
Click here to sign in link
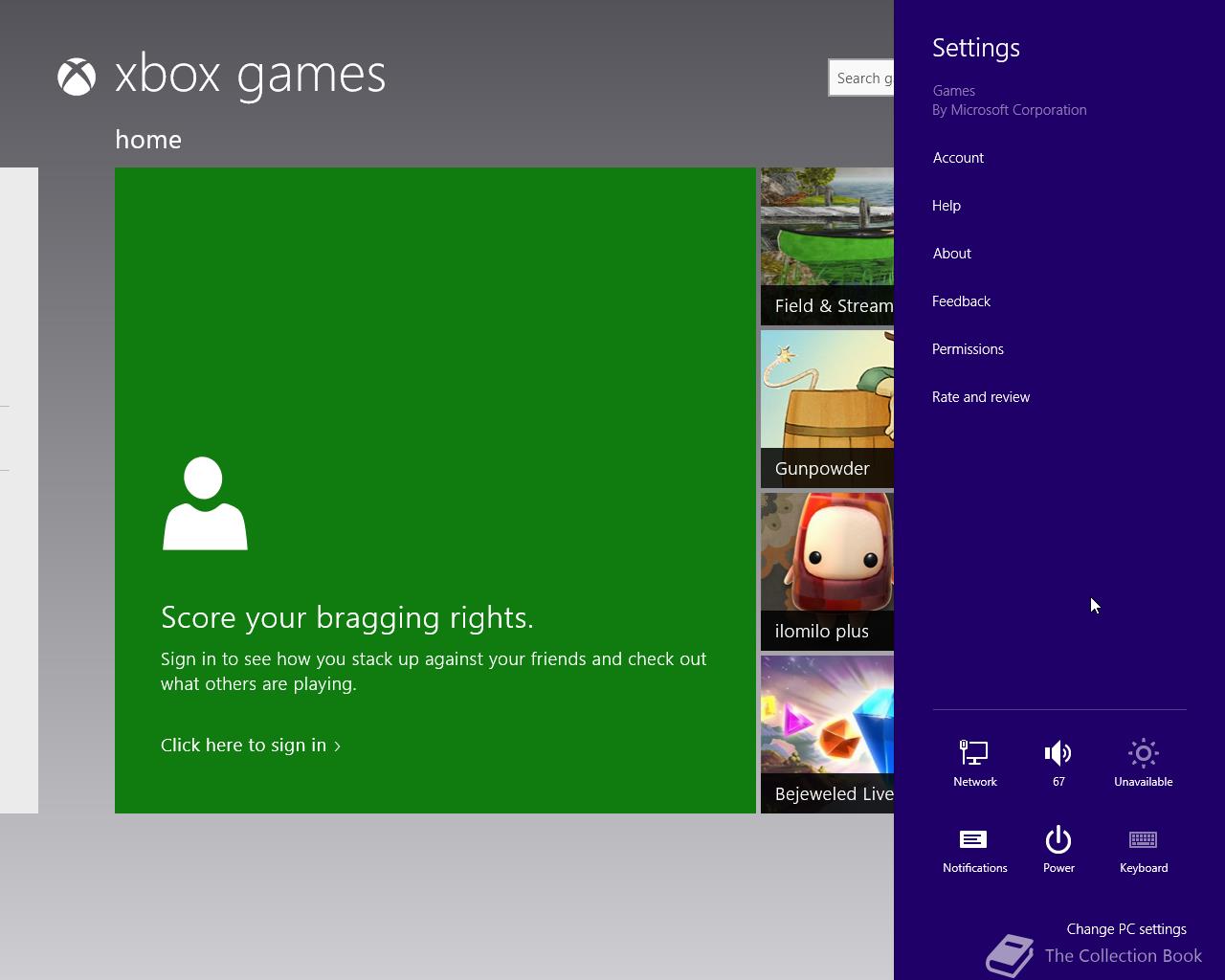(x=251, y=746)
